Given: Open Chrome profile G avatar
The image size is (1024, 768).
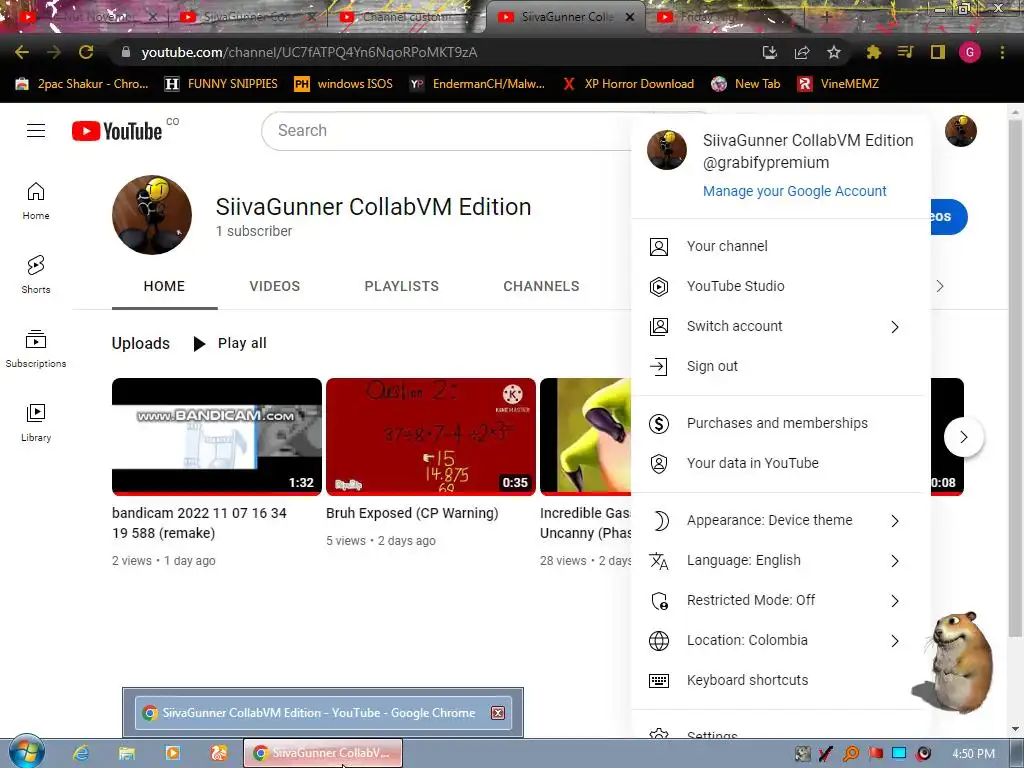Looking at the screenshot, I should click(970, 52).
